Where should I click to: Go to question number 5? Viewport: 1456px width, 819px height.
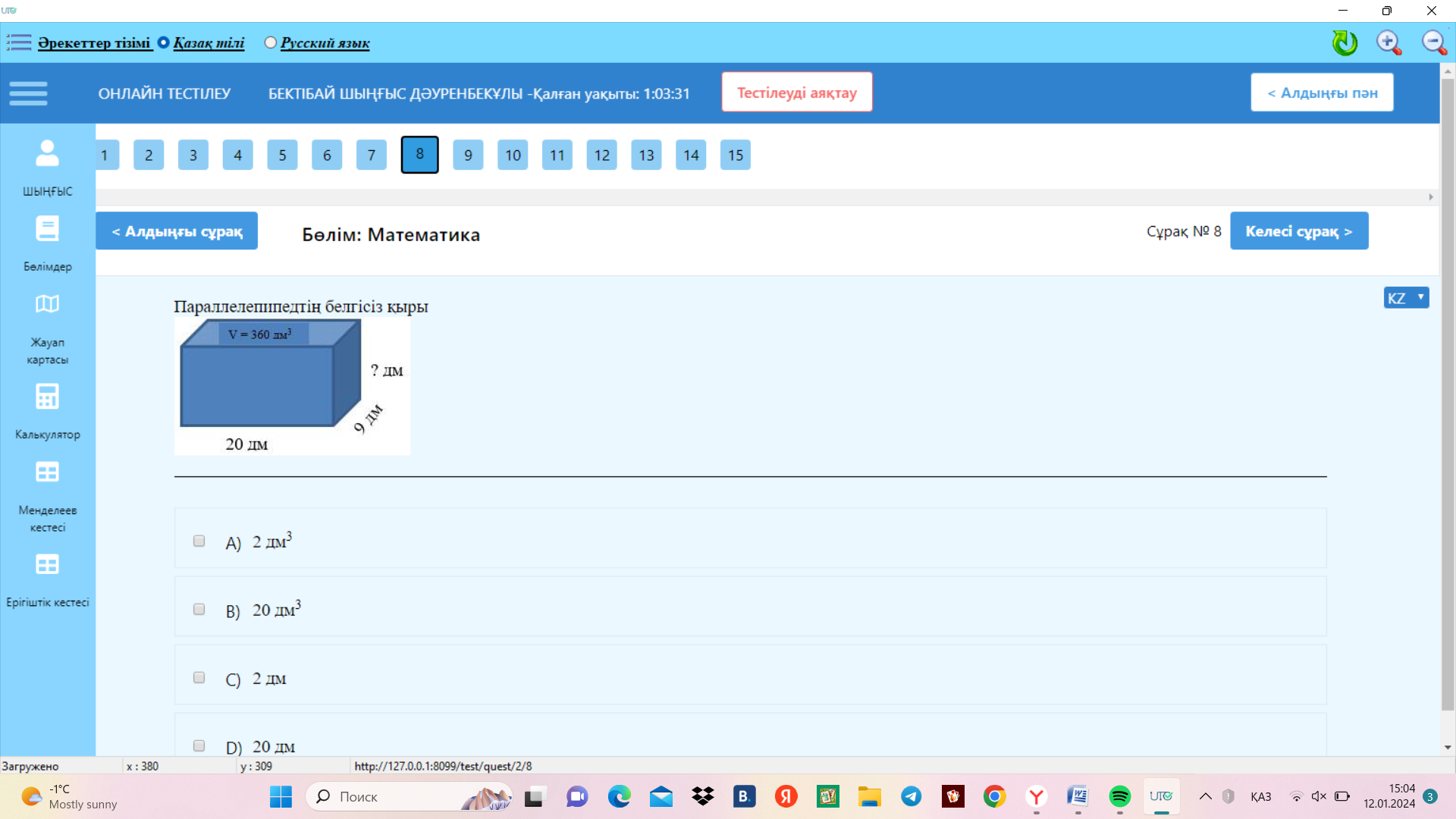[x=282, y=155]
